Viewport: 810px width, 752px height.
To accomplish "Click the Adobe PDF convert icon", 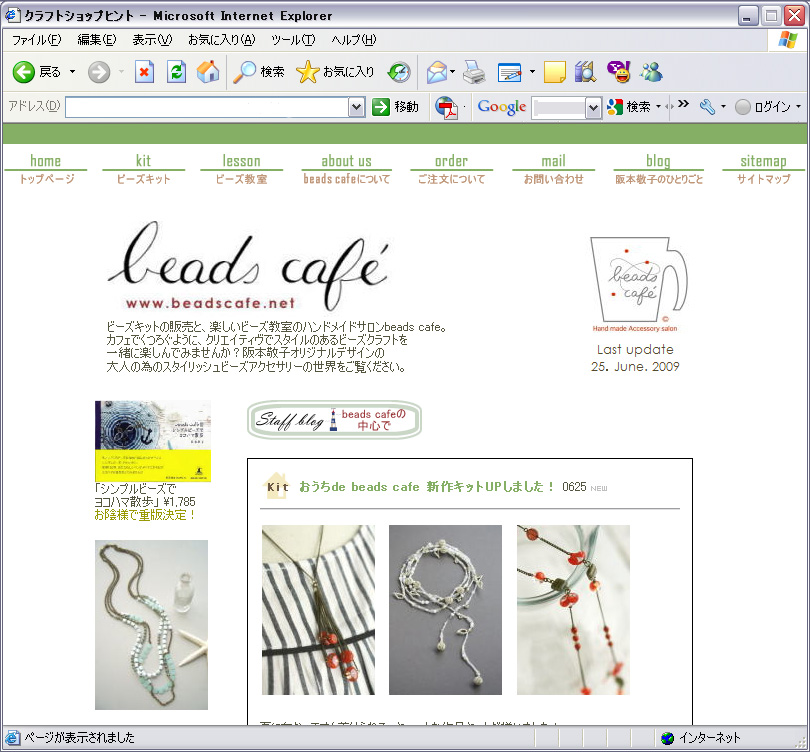I will [x=446, y=107].
